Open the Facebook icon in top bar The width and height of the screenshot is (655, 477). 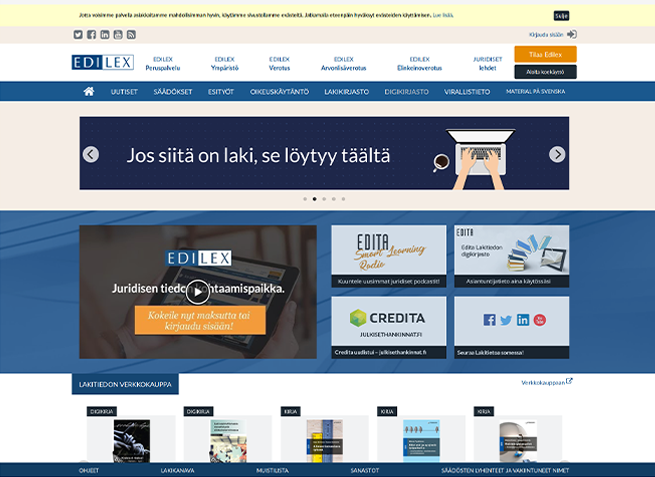[x=91, y=35]
